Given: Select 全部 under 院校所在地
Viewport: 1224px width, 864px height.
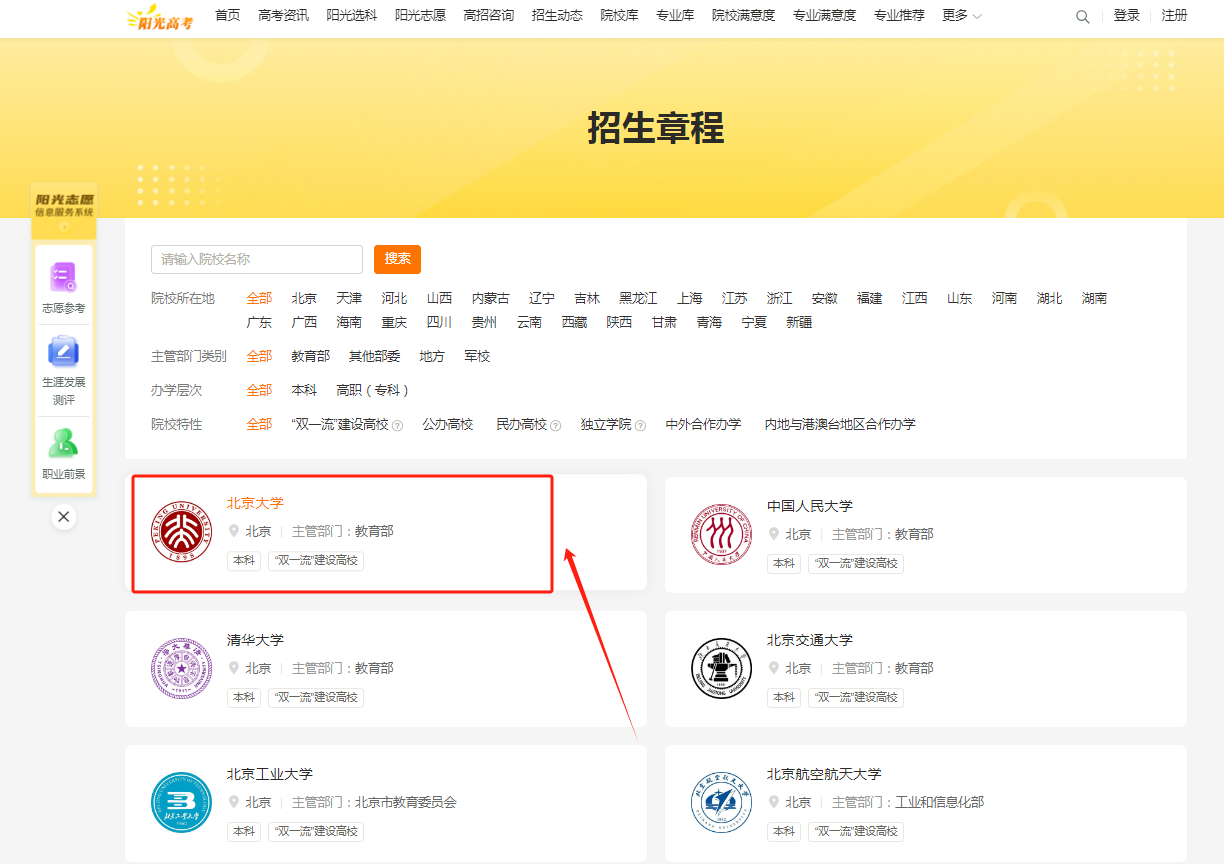Looking at the screenshot, I should [259, 298].
